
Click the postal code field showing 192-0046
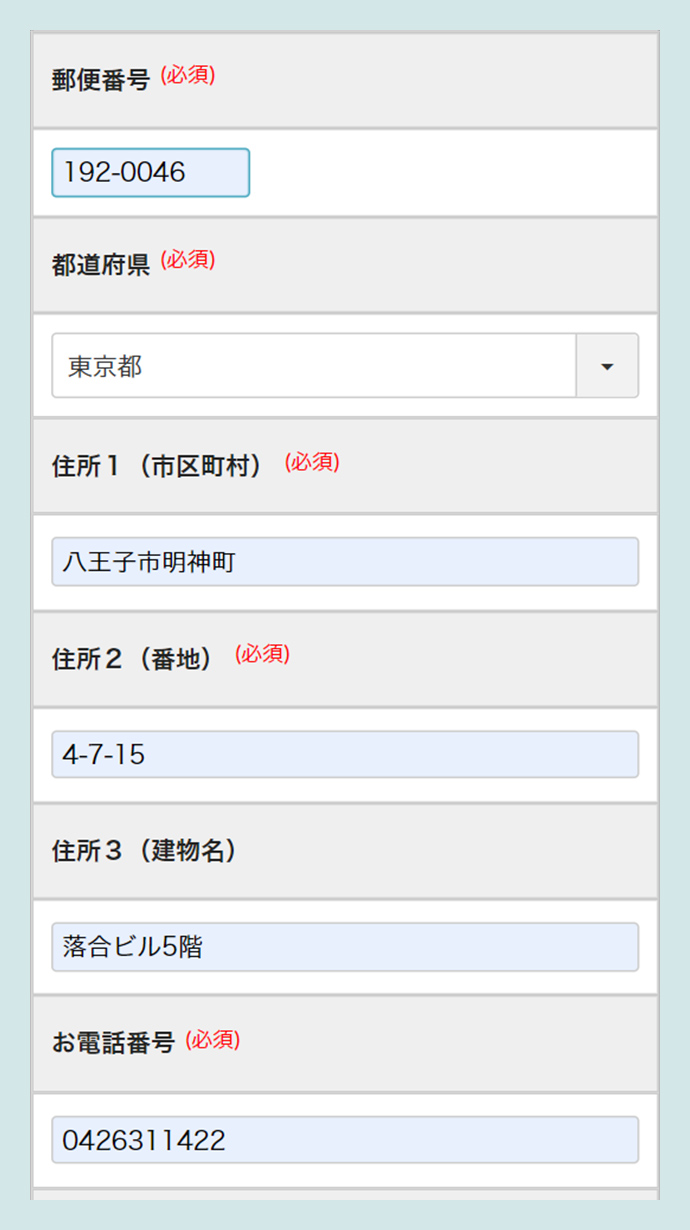point(150,173)
